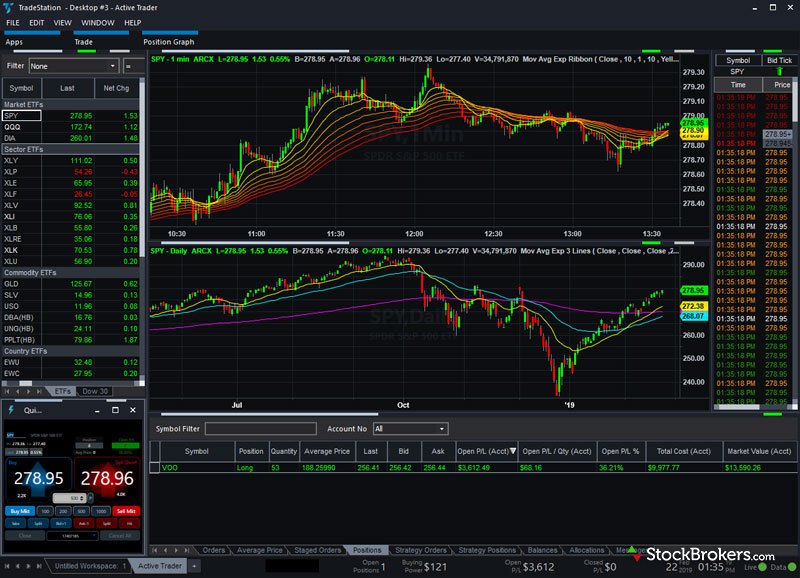
Task: Click the cyan 268.07 moving average label
Action: [x=693, y=316]
